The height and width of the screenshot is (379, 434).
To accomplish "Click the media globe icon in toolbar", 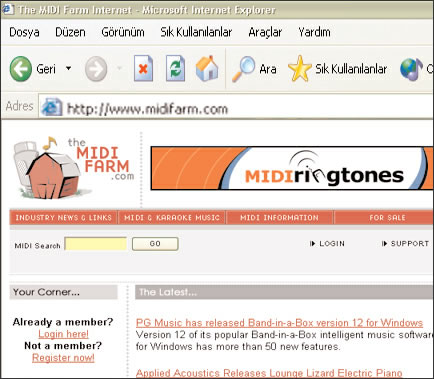I will tap(411, 69).
